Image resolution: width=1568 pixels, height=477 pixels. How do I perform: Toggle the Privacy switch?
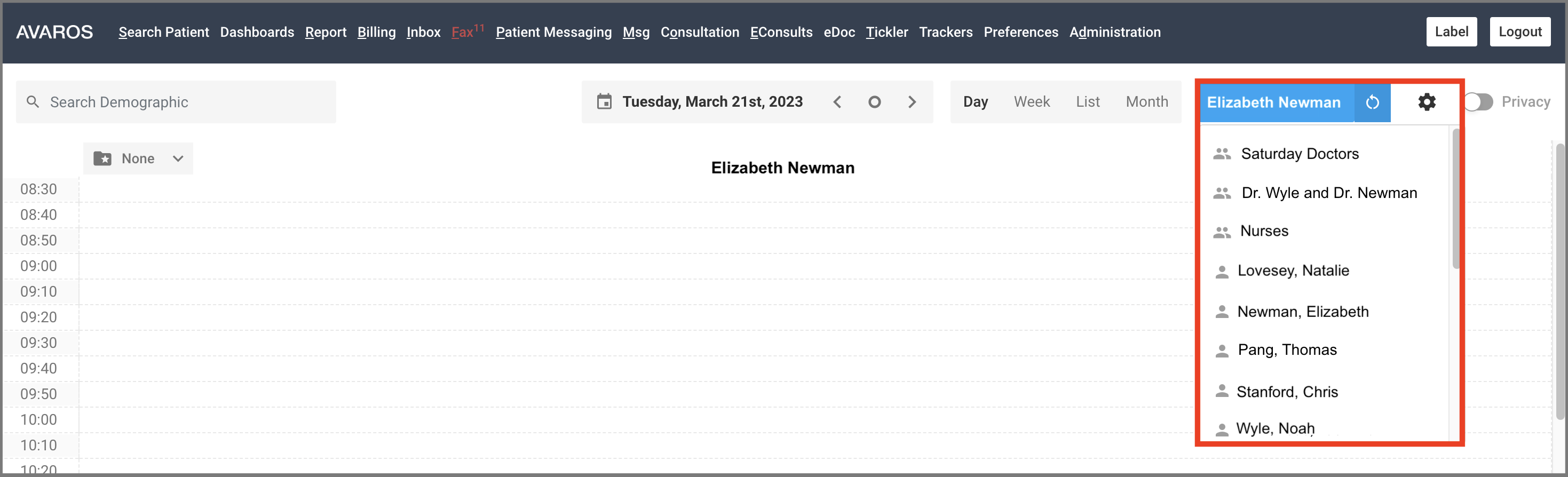1478,101
